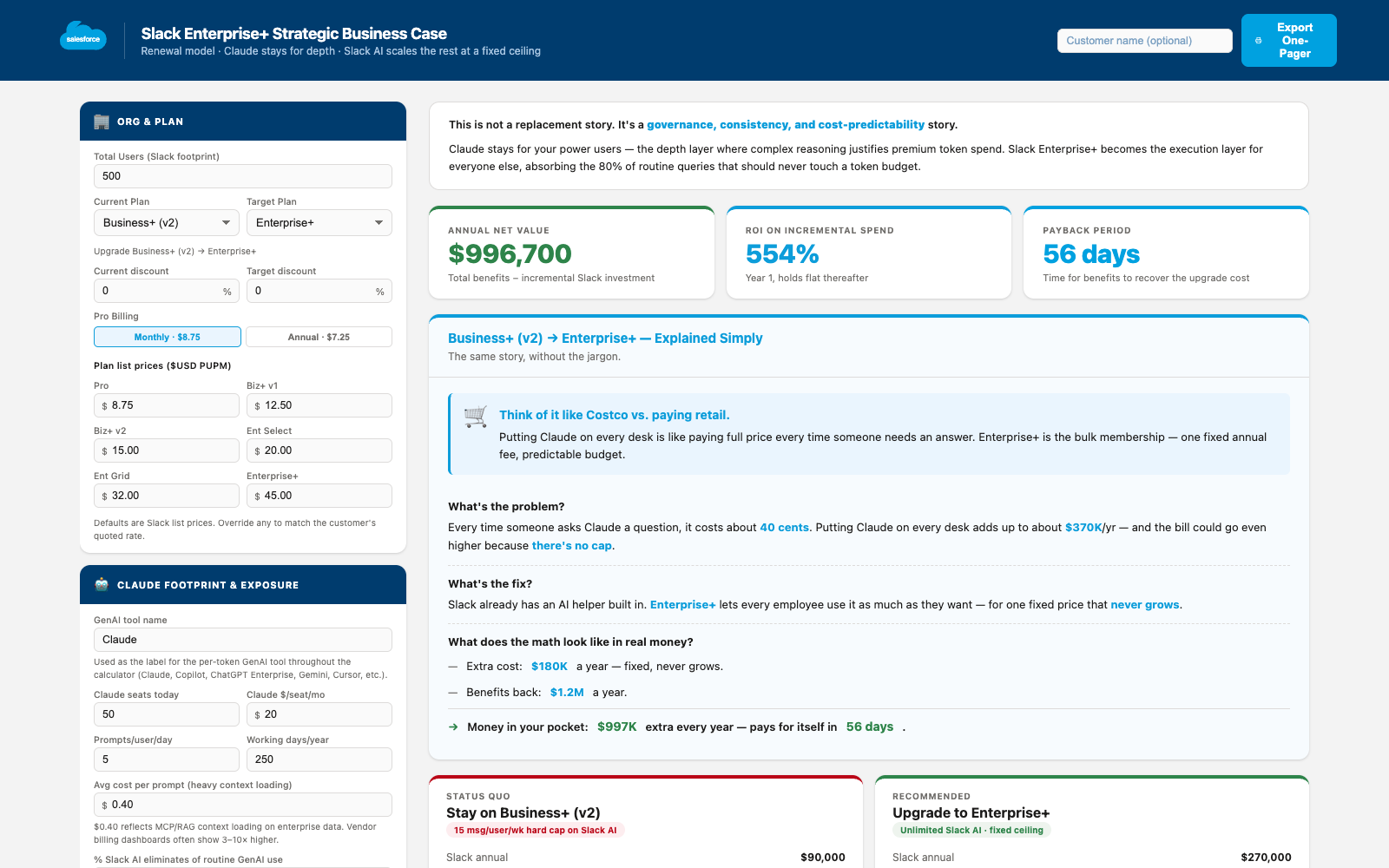Viewport: 1389px width, 868px height.
Task: Click the % Slack AI eliminates of routine GenAI use label
Action: pyautogui.click(x=188, y=860)
